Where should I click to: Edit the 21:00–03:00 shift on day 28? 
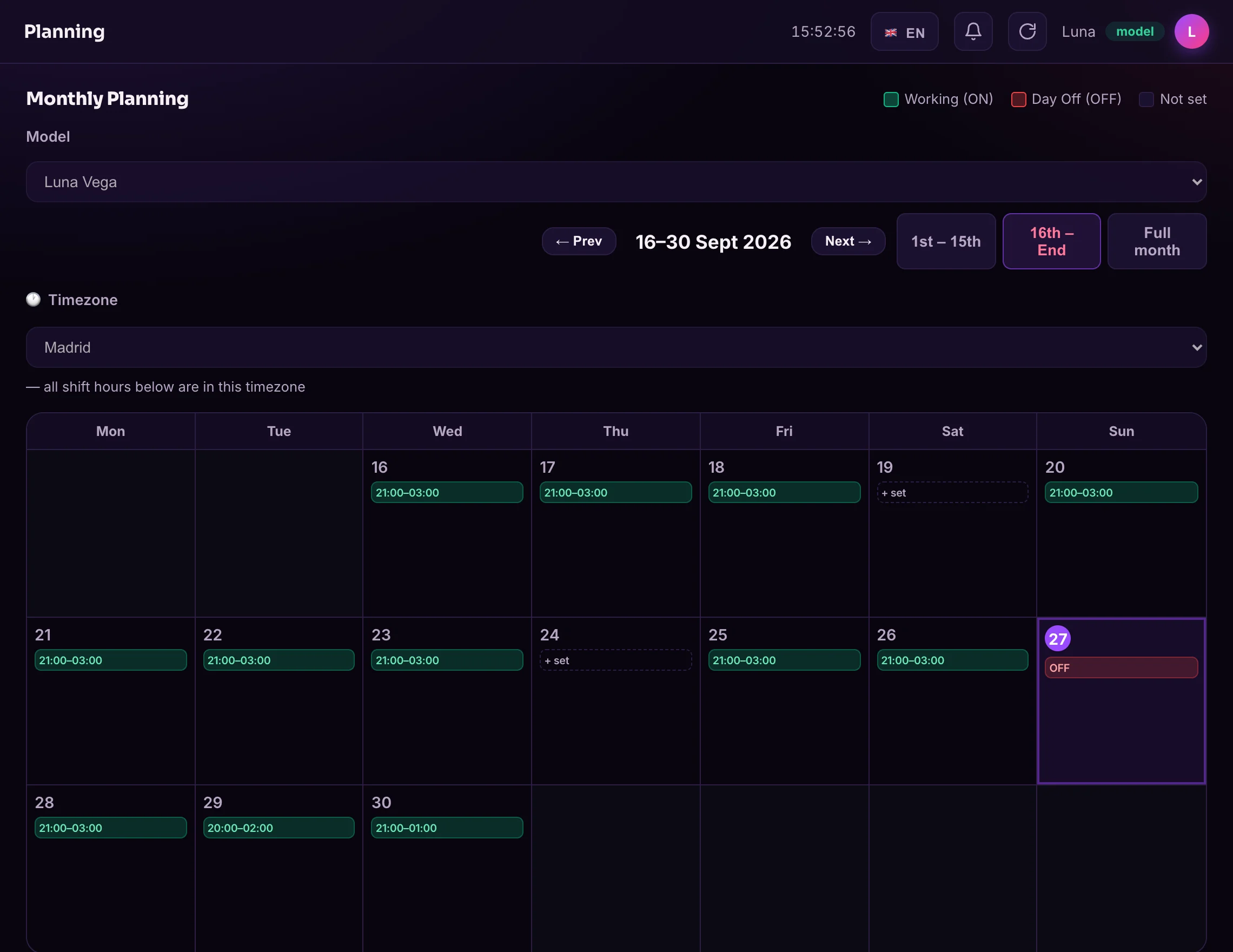[111, 828]
